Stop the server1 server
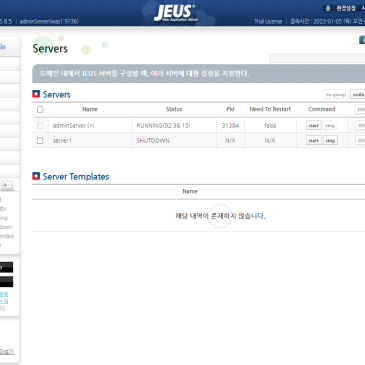This screenshot has height=365, width=365. point(330,140)
